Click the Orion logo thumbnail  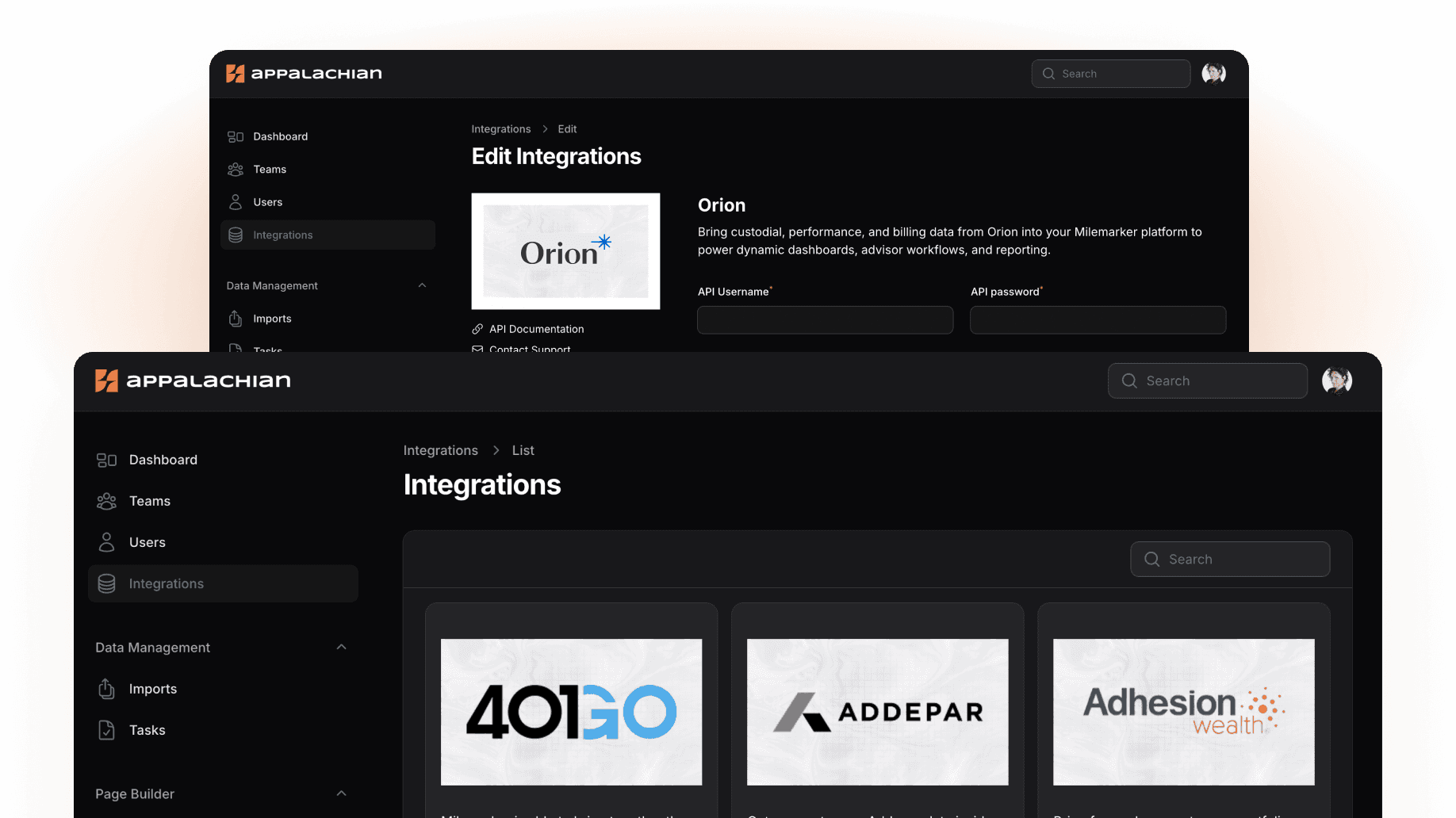(x=565, y=251)
